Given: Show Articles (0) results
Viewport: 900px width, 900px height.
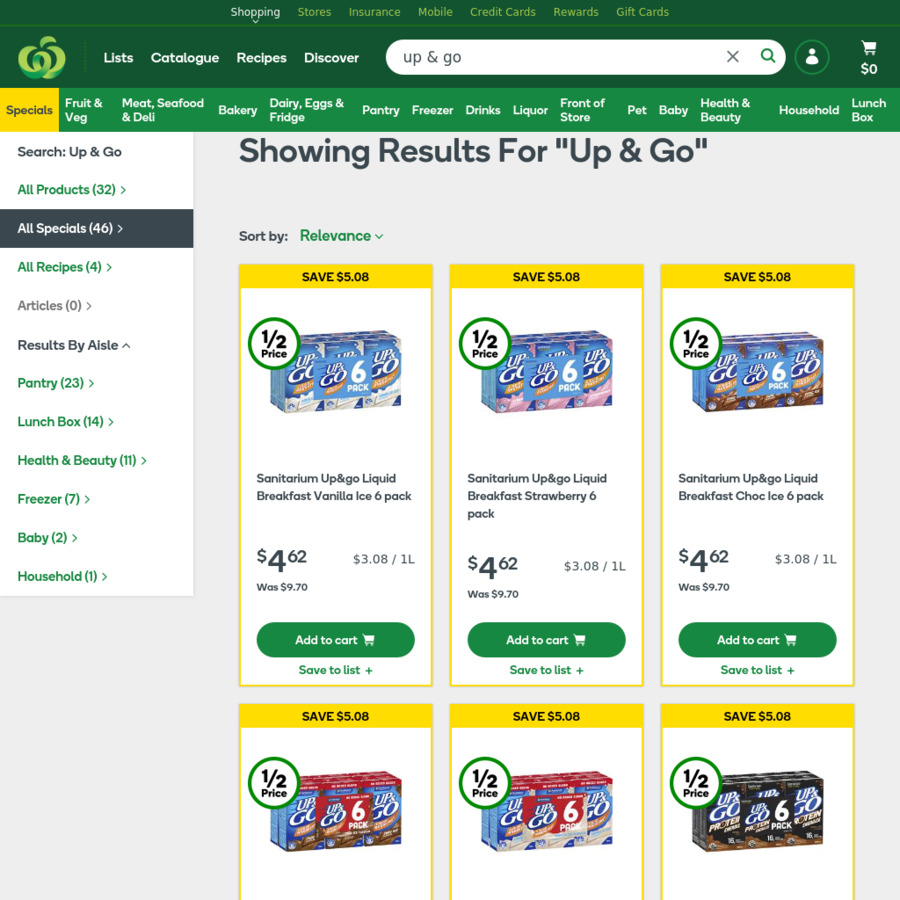Looking at the screenshot, I should pos(55,305).
